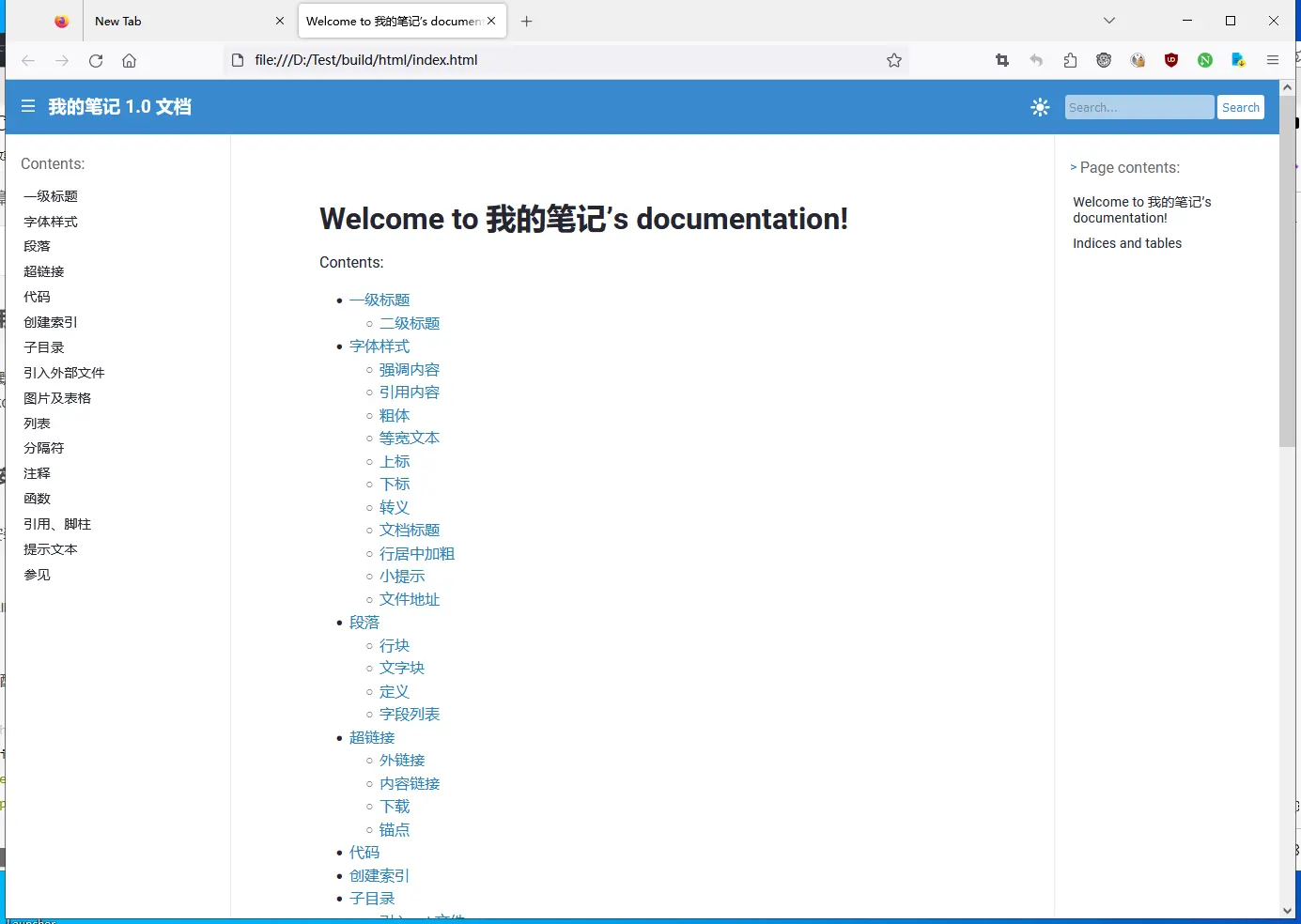Open Indices and tables in Page contents
1301x924 pixels.
pos(1127,243)
